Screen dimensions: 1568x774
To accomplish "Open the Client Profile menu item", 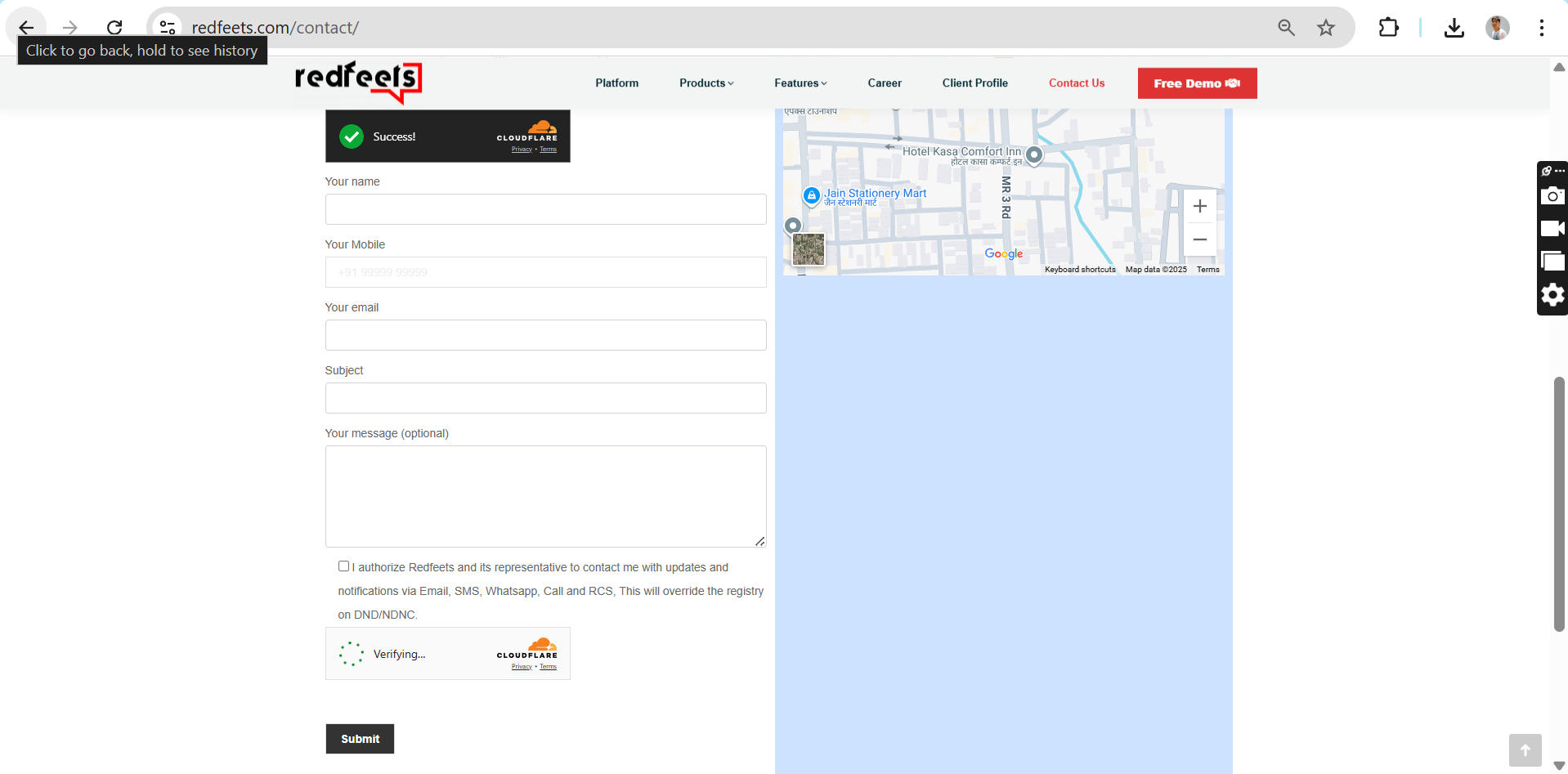I will 974,83.
